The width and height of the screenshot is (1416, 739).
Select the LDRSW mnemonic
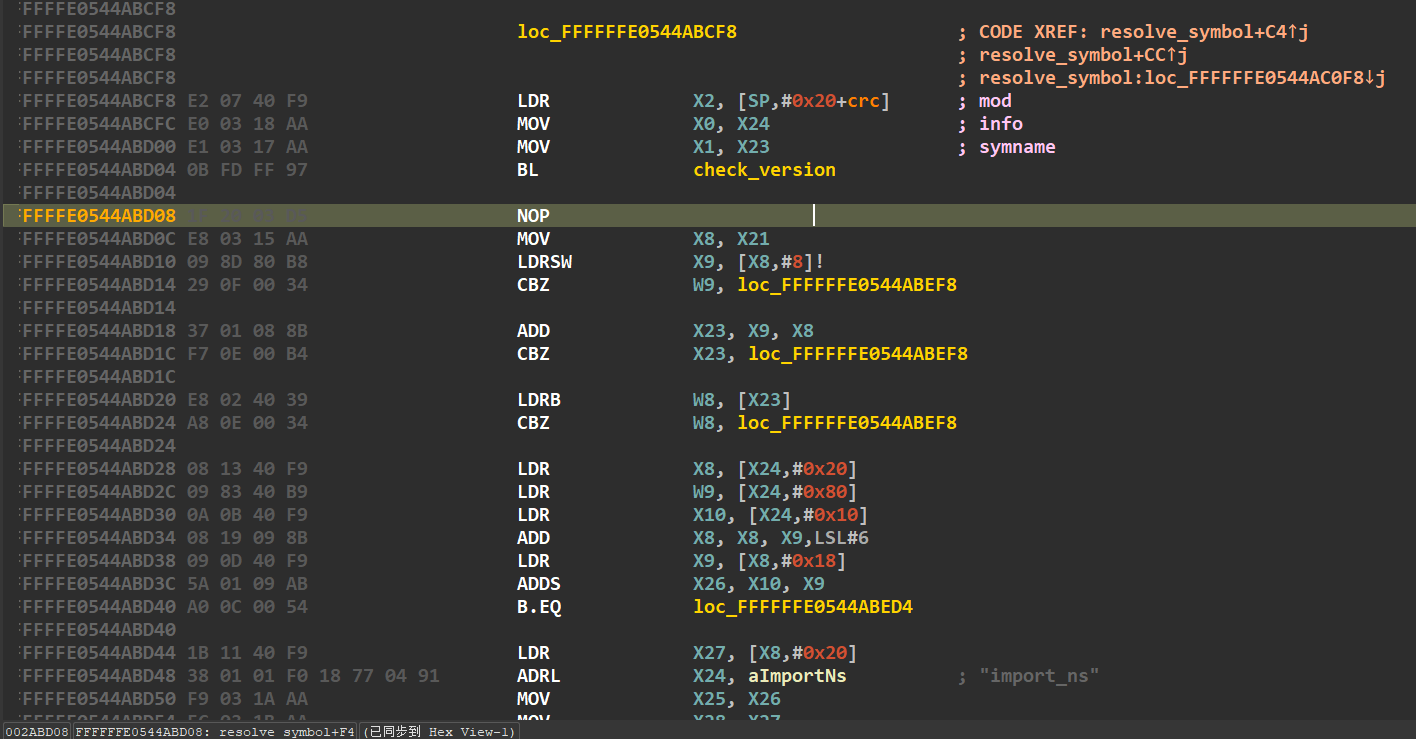coord(544,261)
